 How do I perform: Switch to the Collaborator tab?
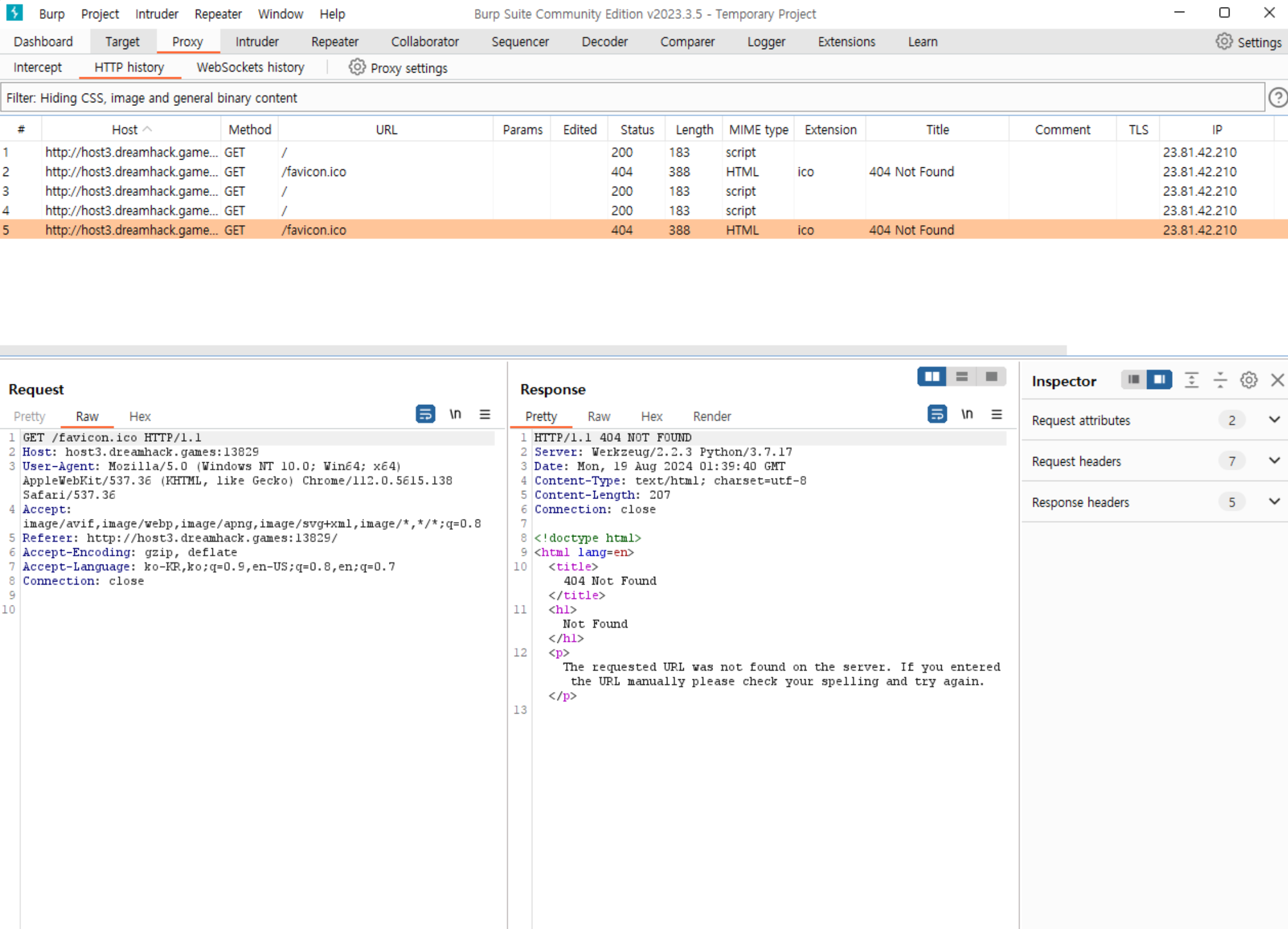point(425,42)
